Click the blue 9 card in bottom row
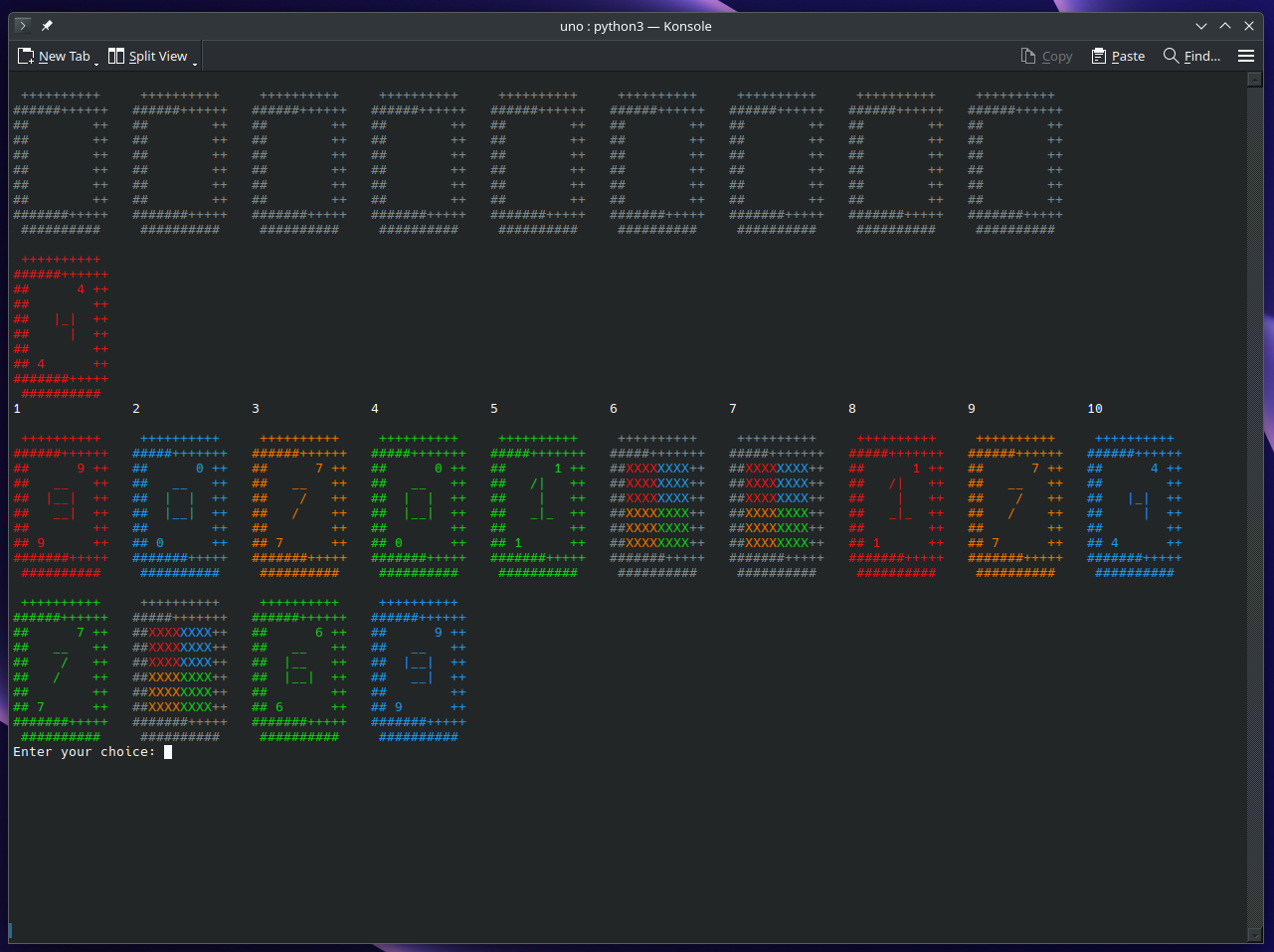 point(419,669)
